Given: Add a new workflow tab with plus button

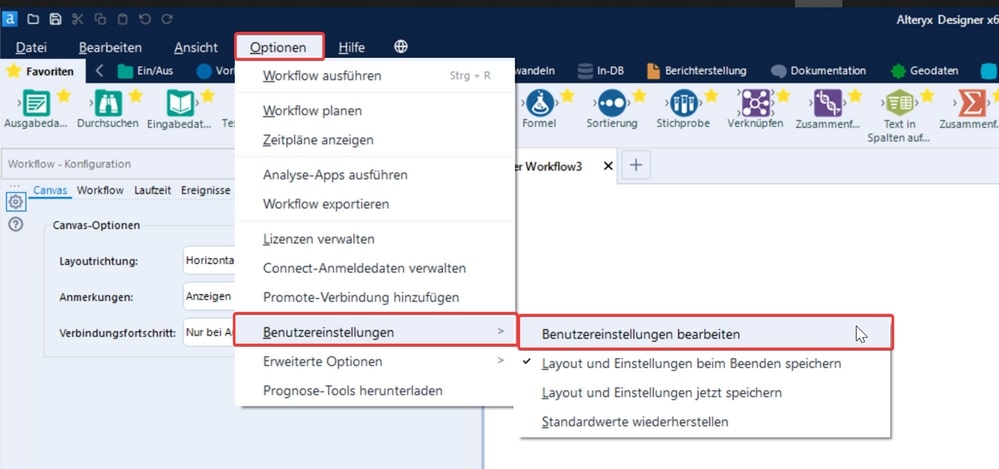Looking at the screenshot, I should [x=636, y=166].
